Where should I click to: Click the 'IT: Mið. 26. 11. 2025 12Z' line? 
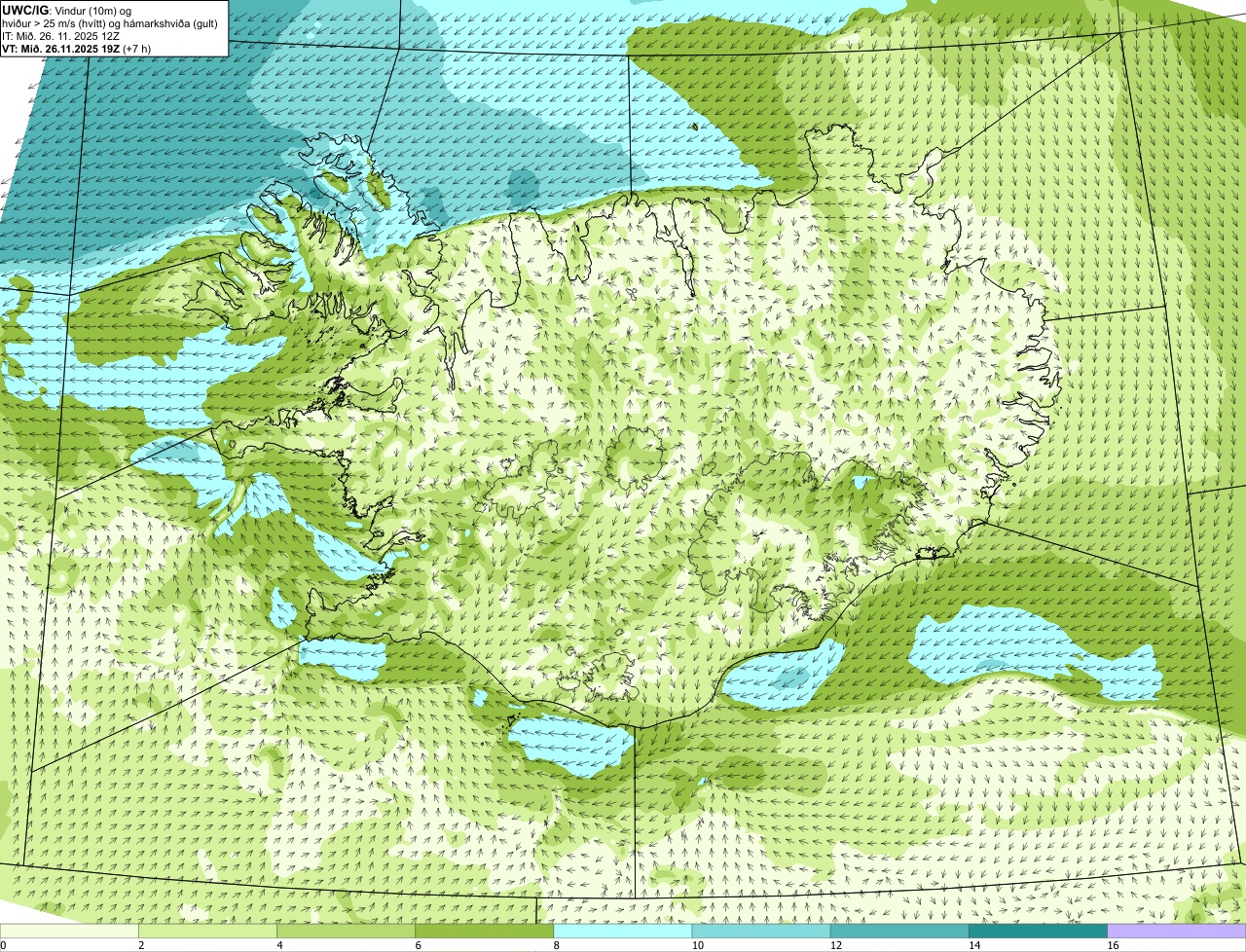click(60, 35)
